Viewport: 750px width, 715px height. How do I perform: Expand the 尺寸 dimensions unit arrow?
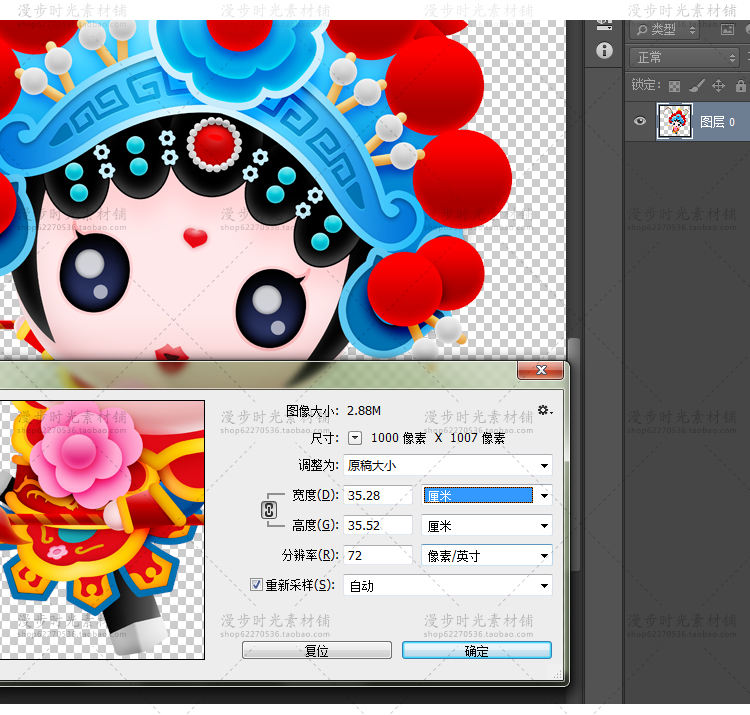point(355,438)
